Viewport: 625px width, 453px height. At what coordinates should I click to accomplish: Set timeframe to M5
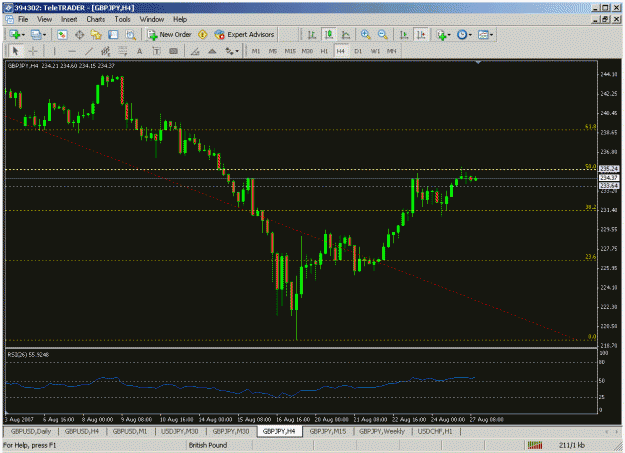coord(273,51)
